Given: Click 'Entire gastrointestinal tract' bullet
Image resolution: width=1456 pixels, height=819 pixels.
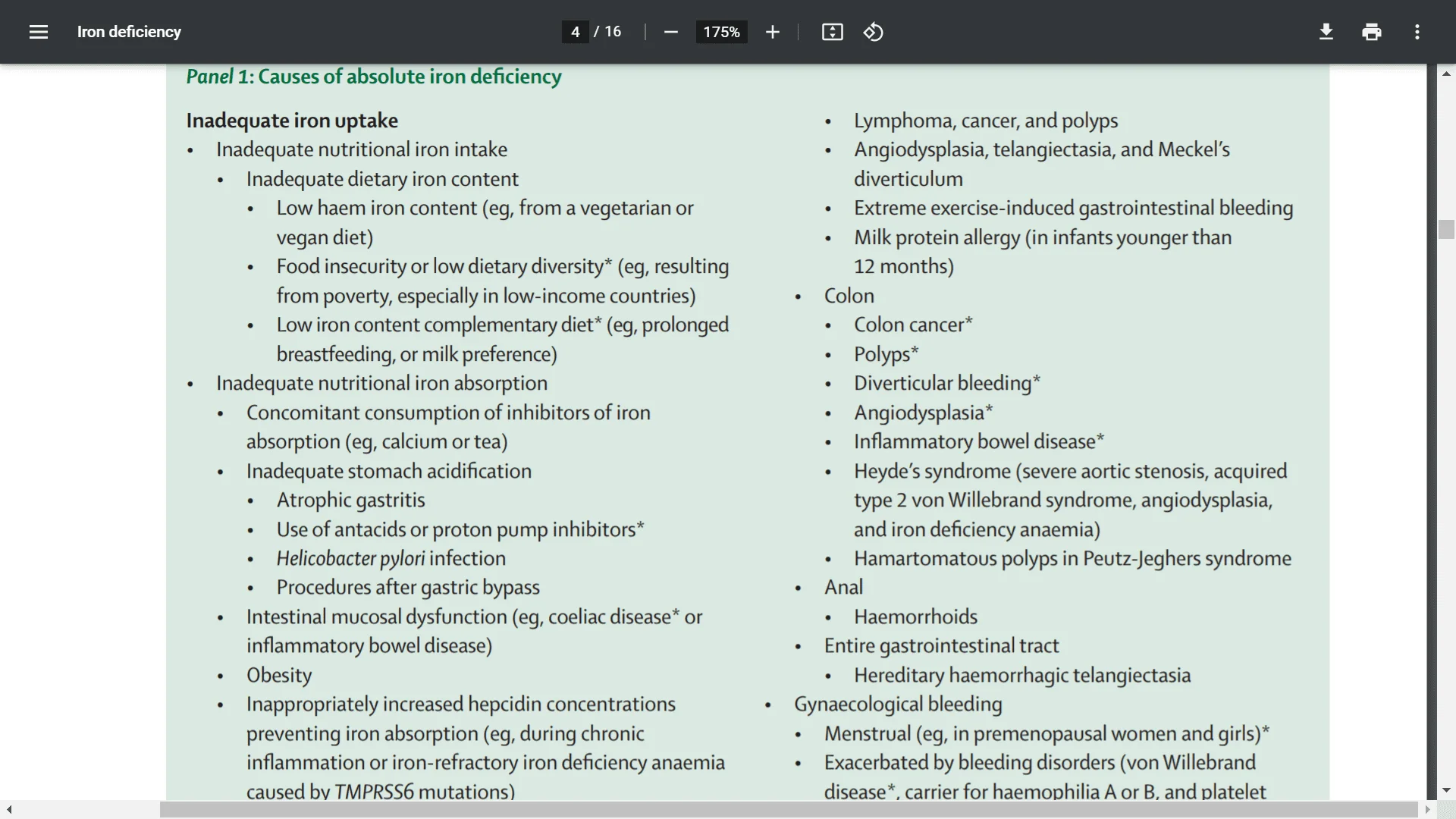Looking at the screenshot, I should (x=941, y=645).
